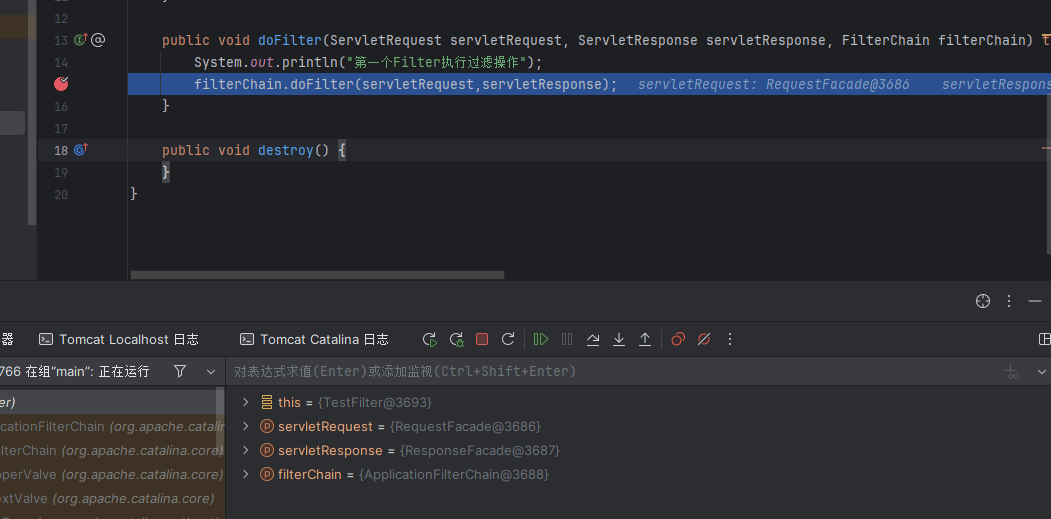1051x519 pixels.
Task: Open the thread selector dropdown arrow
Action: click(211, 371)
